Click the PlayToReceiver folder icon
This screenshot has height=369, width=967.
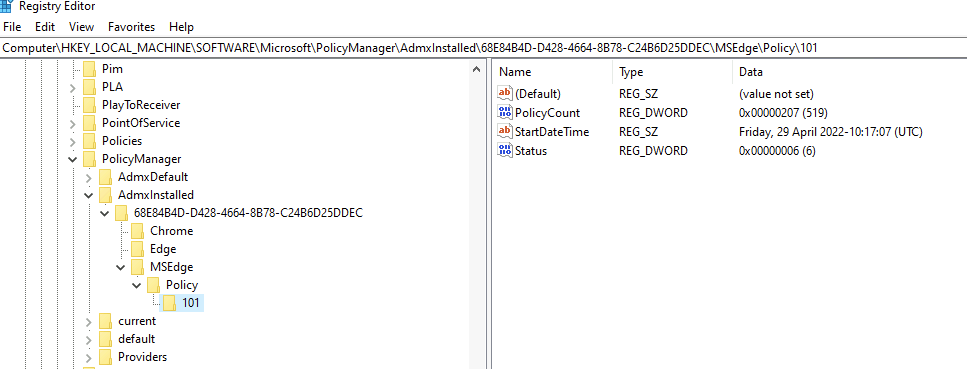click(90, 105)
